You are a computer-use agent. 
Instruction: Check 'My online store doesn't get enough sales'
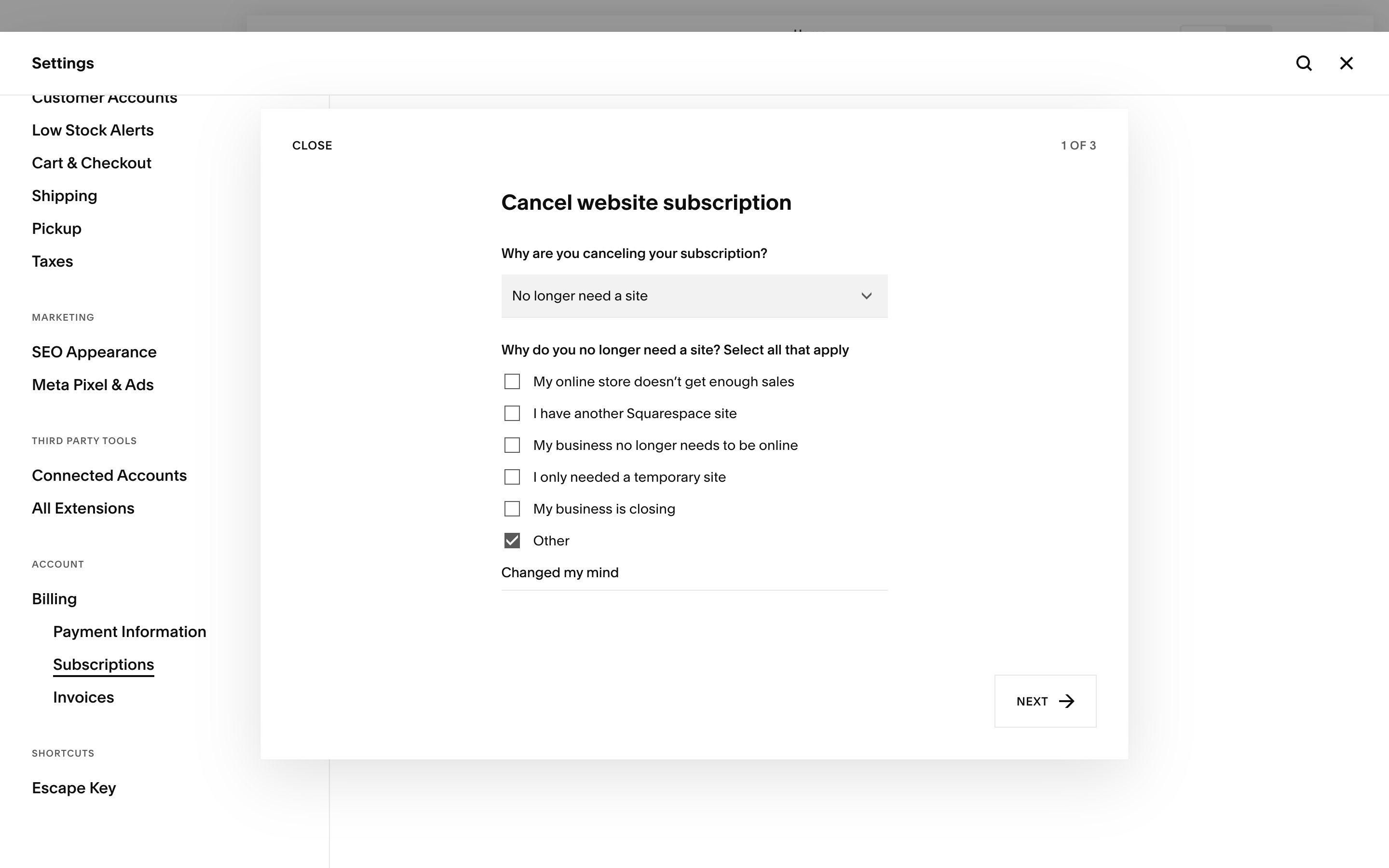(512, 382)
